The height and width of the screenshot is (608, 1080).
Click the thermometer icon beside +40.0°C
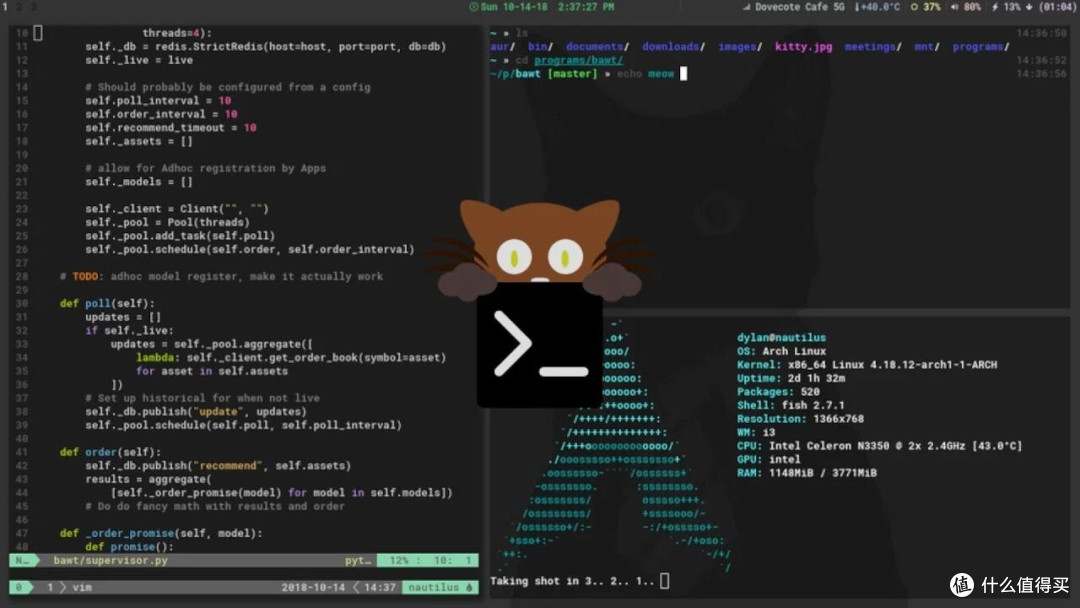[857, 7]
